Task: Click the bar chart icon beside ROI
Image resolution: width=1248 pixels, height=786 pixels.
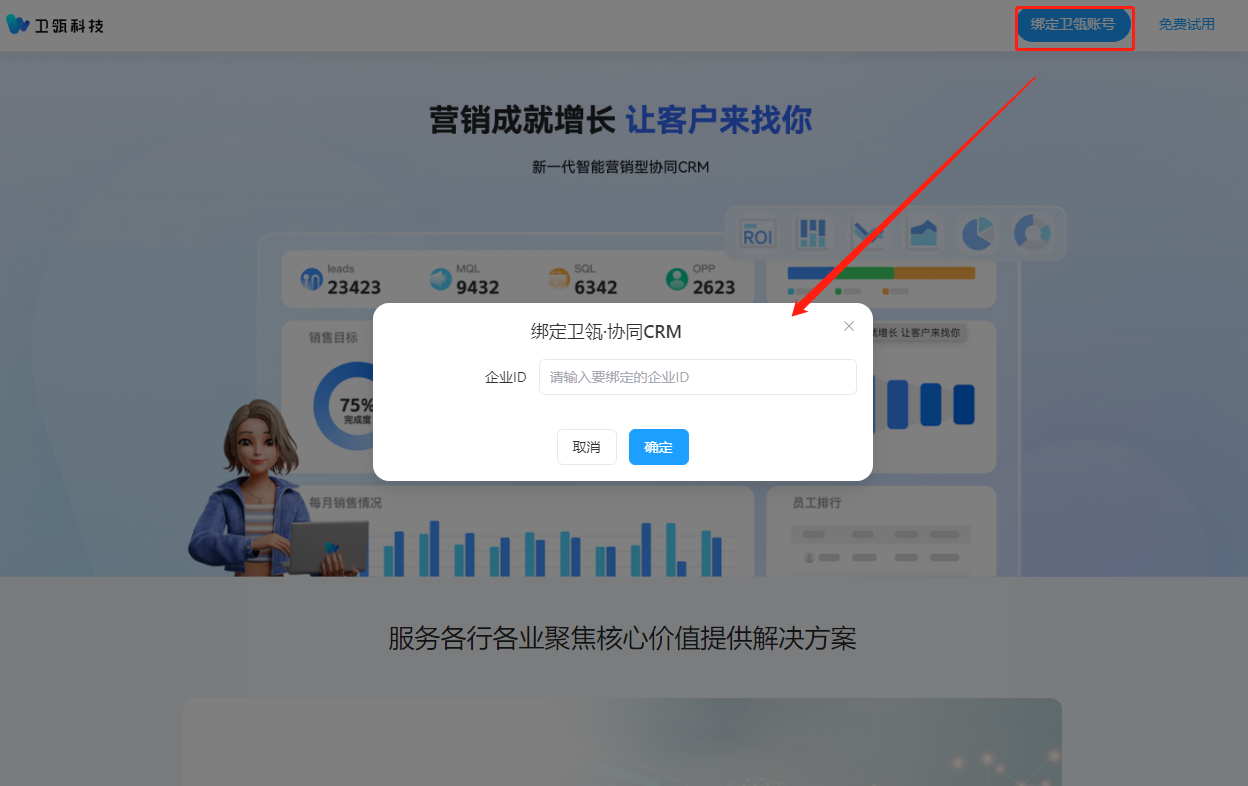Action: (812, 234)
